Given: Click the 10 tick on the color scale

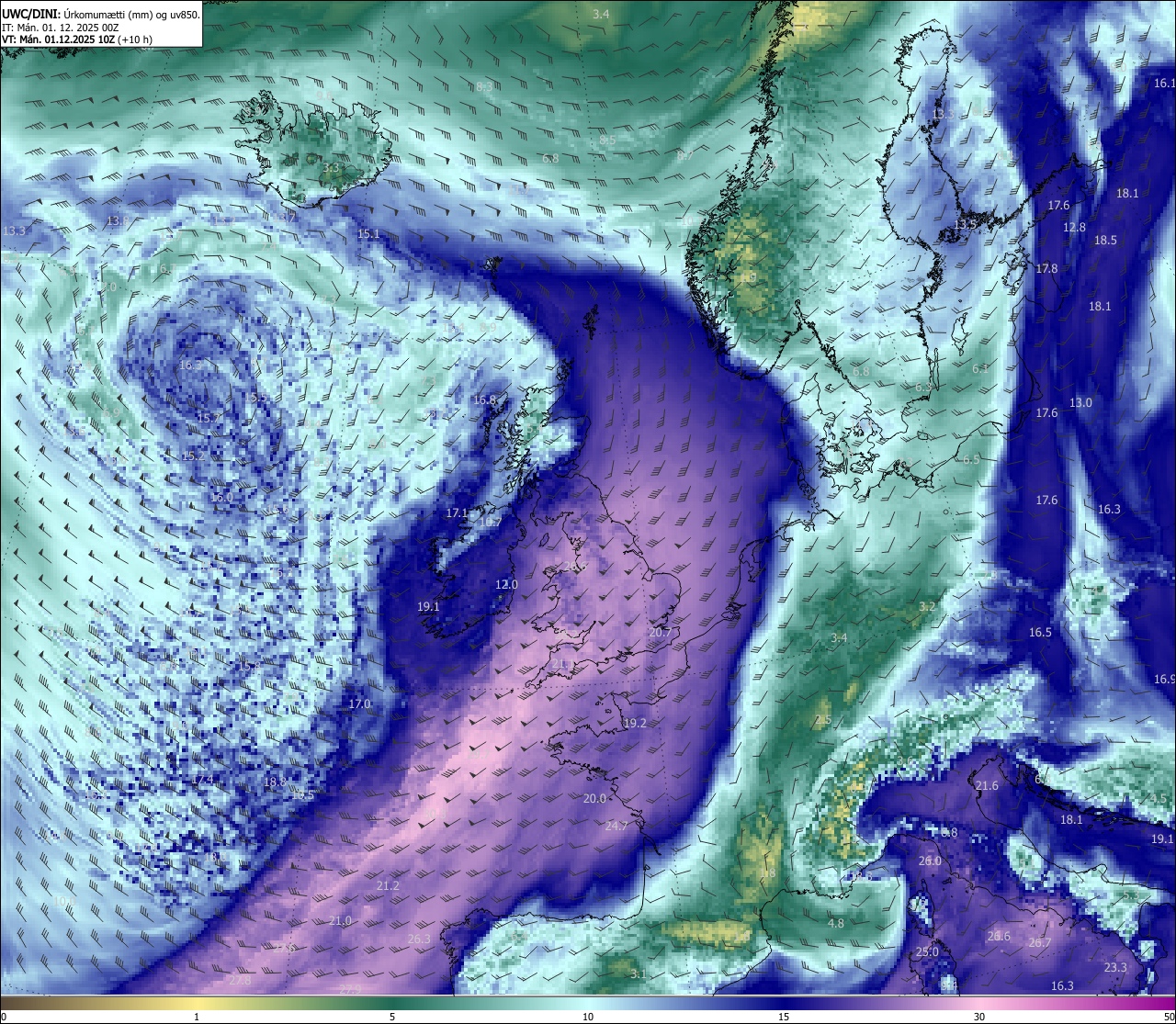Looking at the screenshot, I should tap(588, 1017).
